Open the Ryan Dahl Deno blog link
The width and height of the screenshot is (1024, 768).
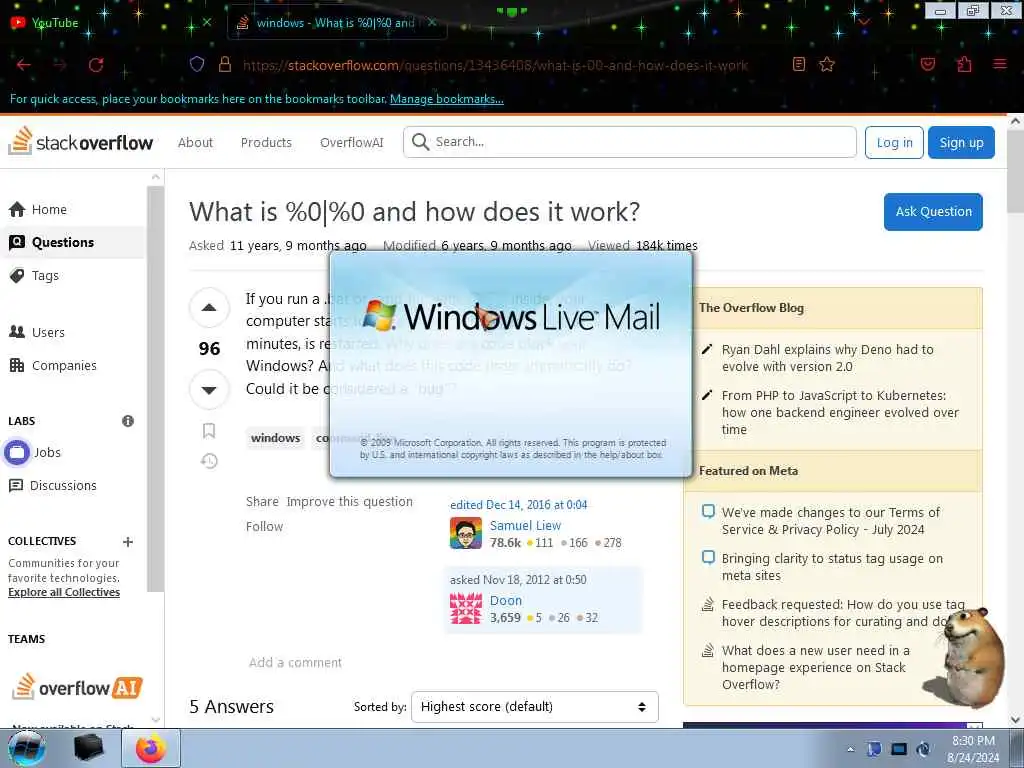(x=827, y=358)
